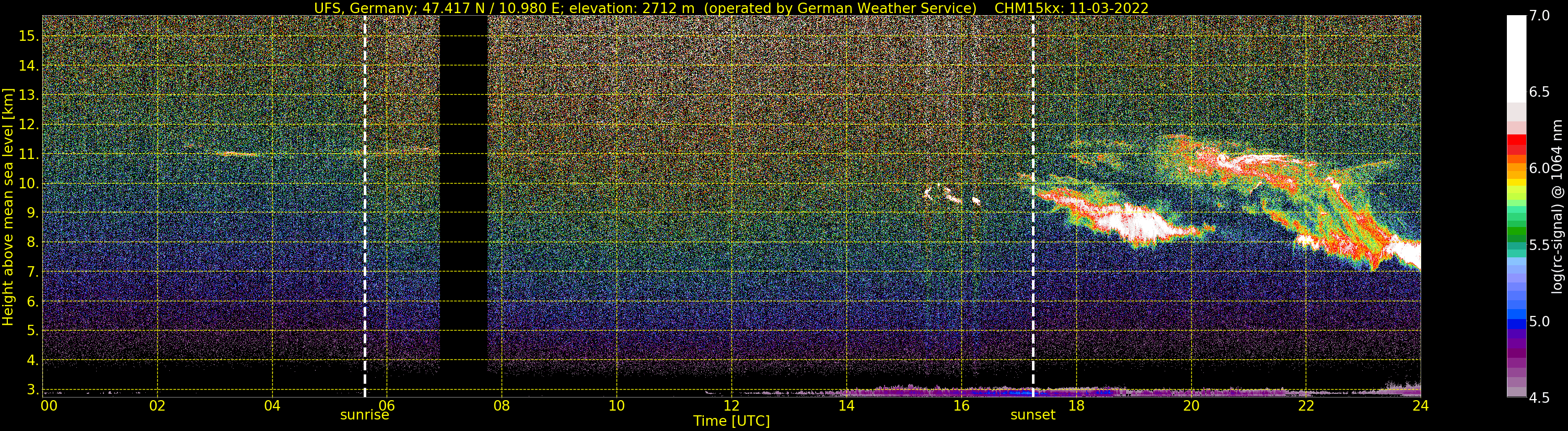Click the time axis tick '02'
Screen dimensions: 1568x431
158,406
